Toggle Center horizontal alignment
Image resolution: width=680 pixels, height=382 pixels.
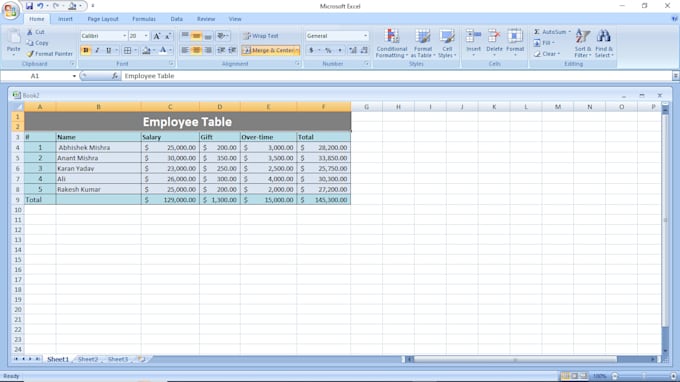click(x=196, y=50)
